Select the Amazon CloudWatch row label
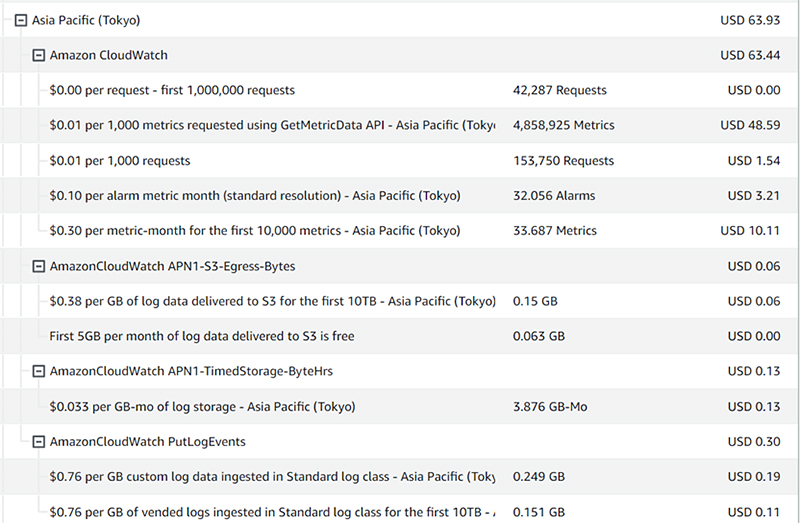The image size is (800, 523). point(108,55)
